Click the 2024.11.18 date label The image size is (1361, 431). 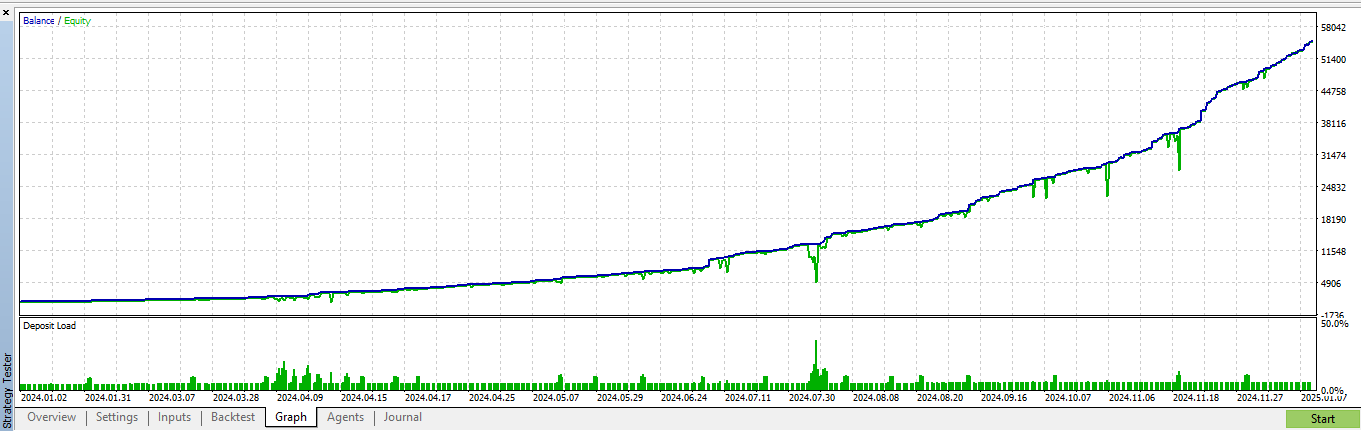(x=1197, y=397)
